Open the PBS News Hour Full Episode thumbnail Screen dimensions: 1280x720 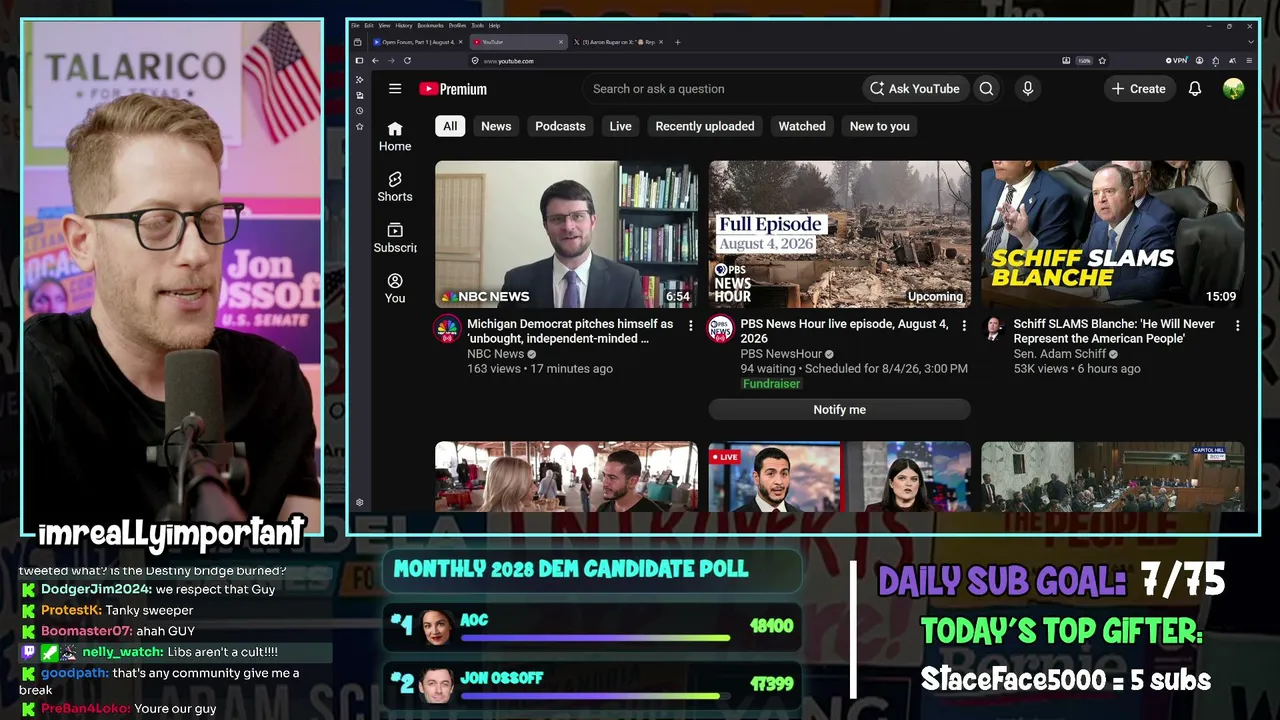coord(840,234)
